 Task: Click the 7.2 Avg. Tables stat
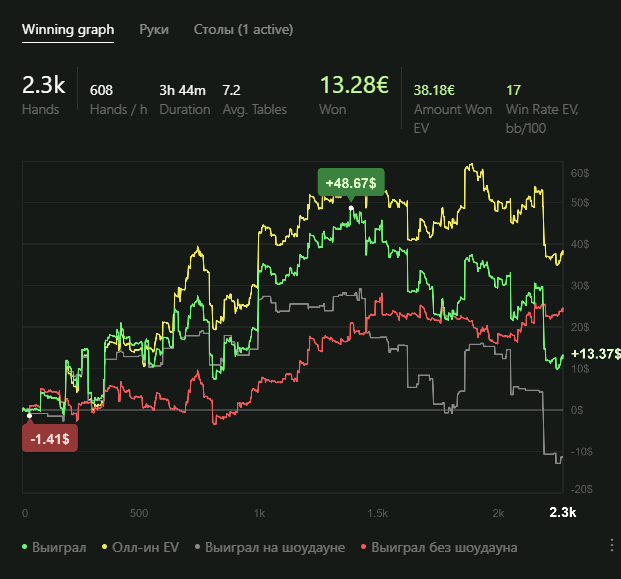(230, 90)
